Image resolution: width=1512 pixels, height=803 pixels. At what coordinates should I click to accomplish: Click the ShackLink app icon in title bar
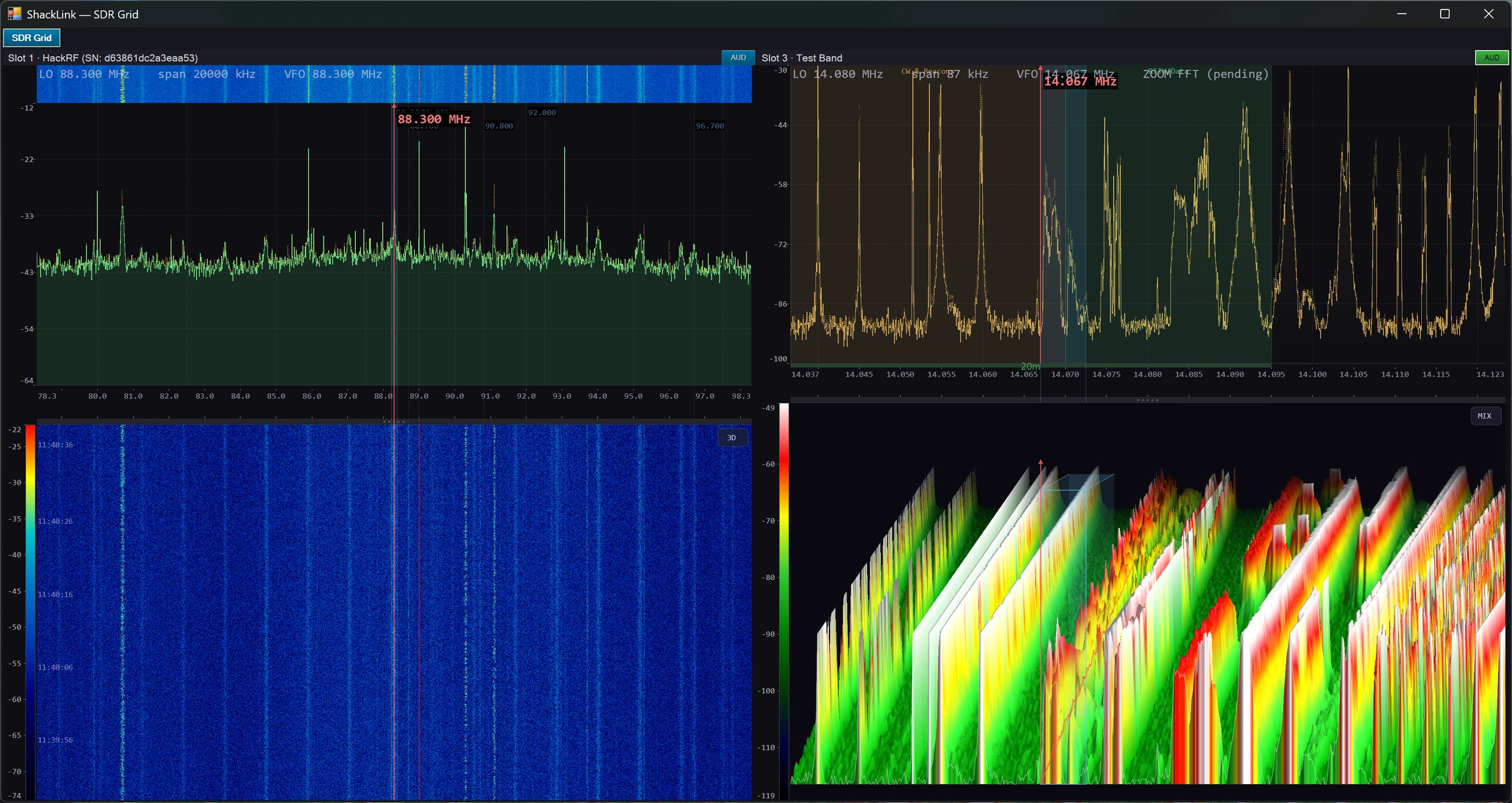pyautogui.click(x=14, y=14)
